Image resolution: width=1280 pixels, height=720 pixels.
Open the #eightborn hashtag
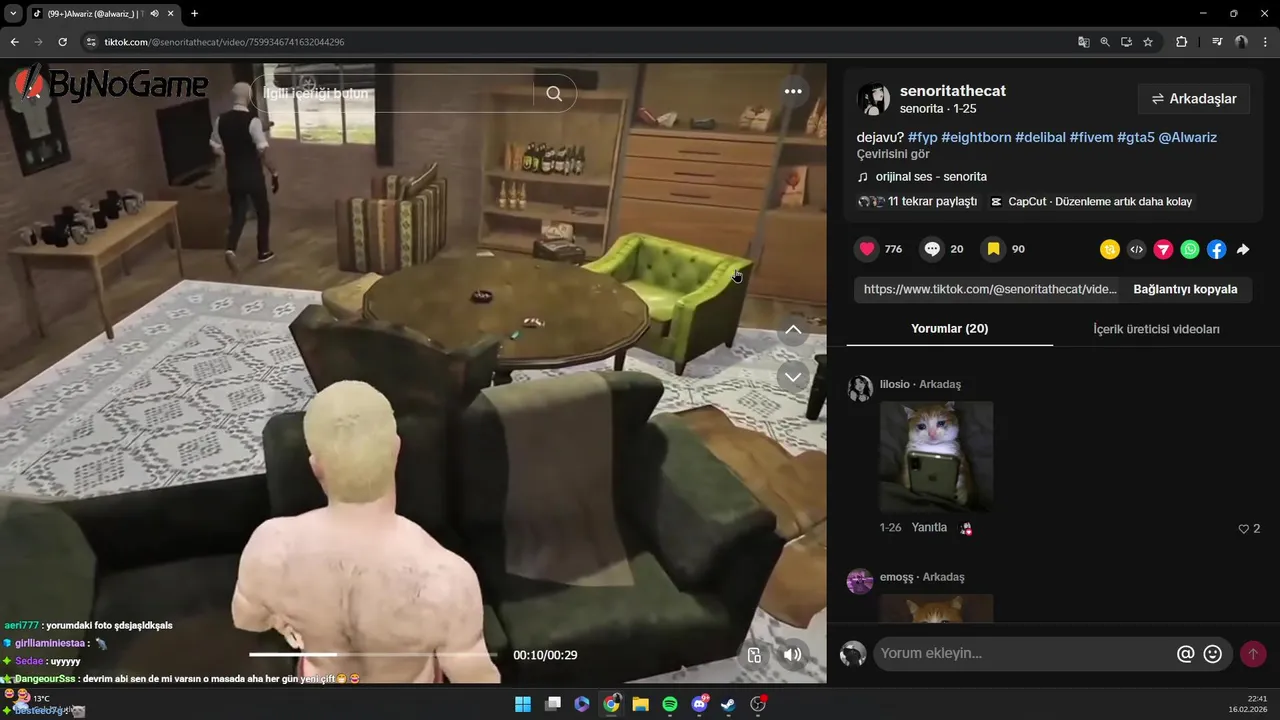(x=976, y=137)
